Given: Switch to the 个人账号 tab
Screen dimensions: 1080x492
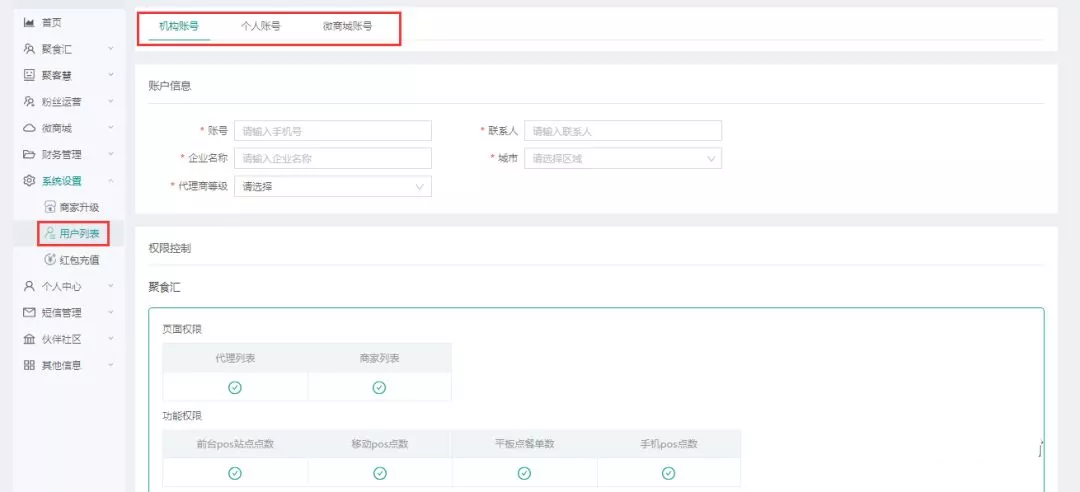Looking at the screenshot, I should (x=261, y=26).
